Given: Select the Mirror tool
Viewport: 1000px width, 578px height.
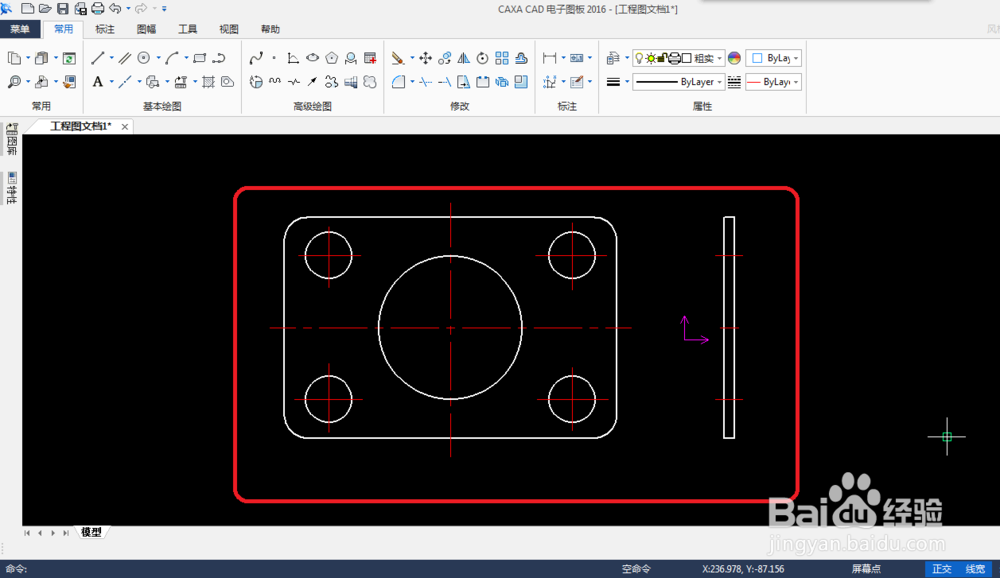Looking at the screenshot, I should pos(464,58).
